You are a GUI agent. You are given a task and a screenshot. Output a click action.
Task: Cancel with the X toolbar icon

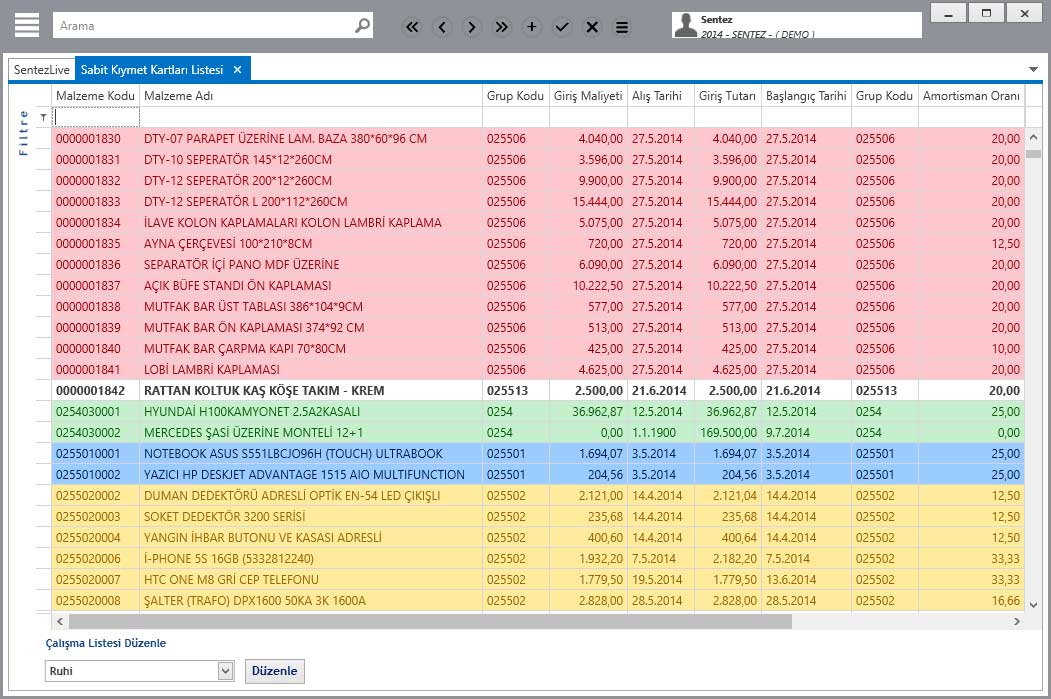592,27
